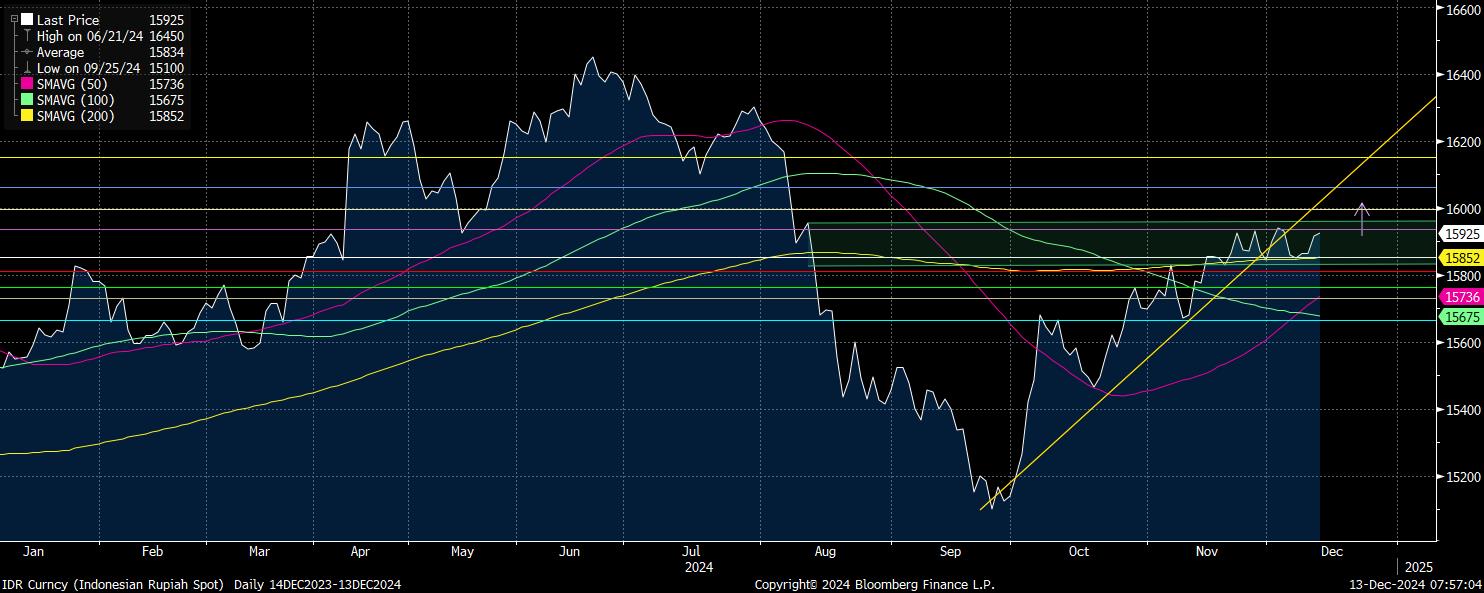Click the magenta 15736 price axis tag

pyautogui.click(x=1460, y=297)
